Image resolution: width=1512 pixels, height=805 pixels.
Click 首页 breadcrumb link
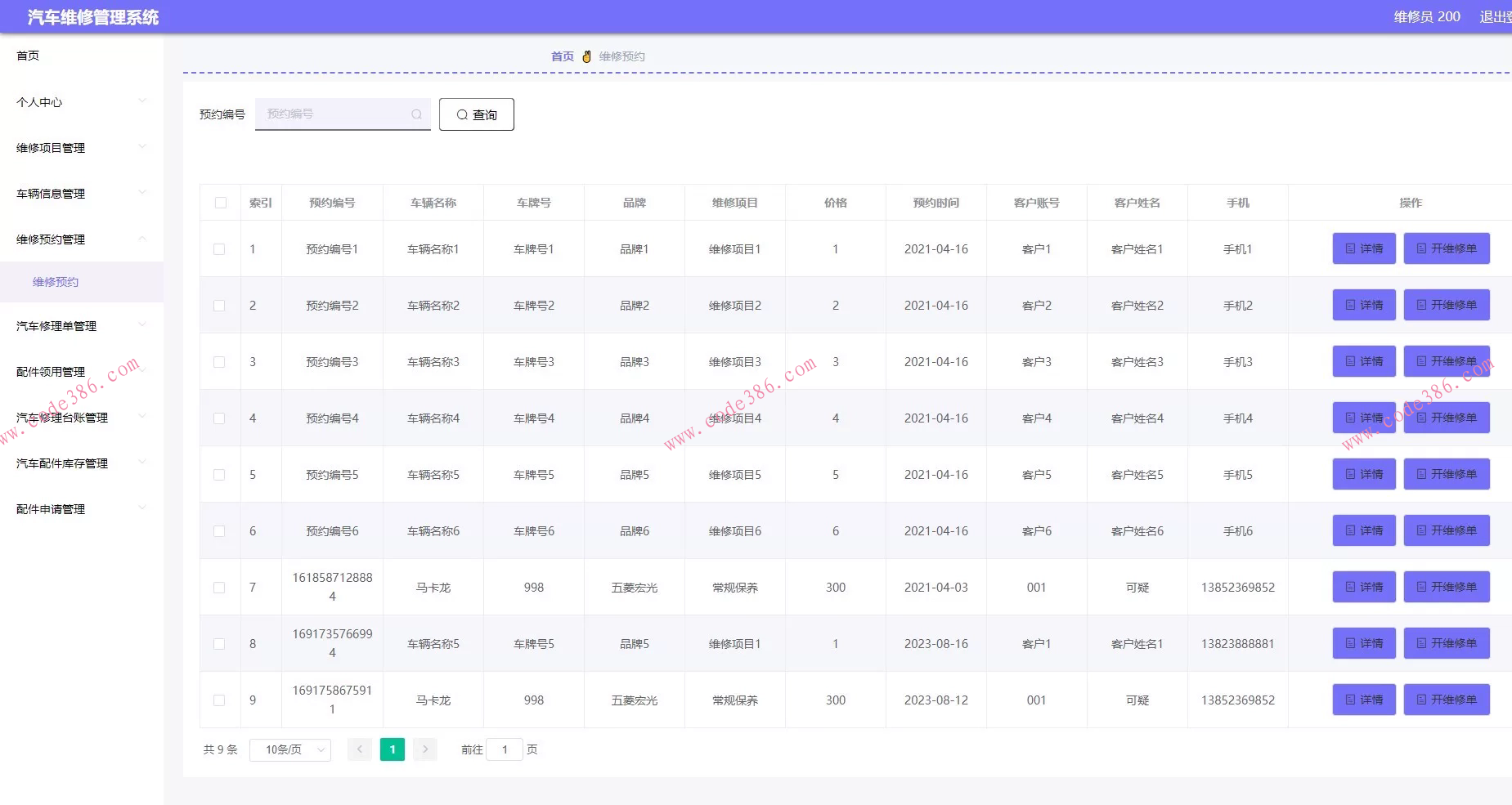tap(562, 56)
